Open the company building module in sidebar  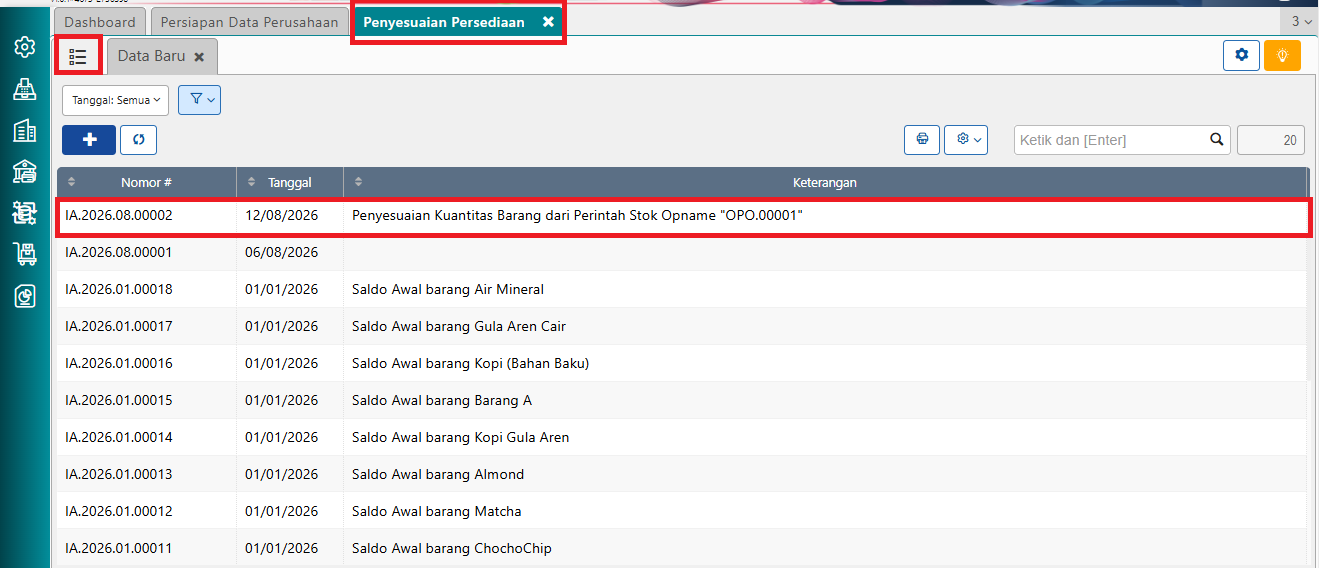pos(25,130)
